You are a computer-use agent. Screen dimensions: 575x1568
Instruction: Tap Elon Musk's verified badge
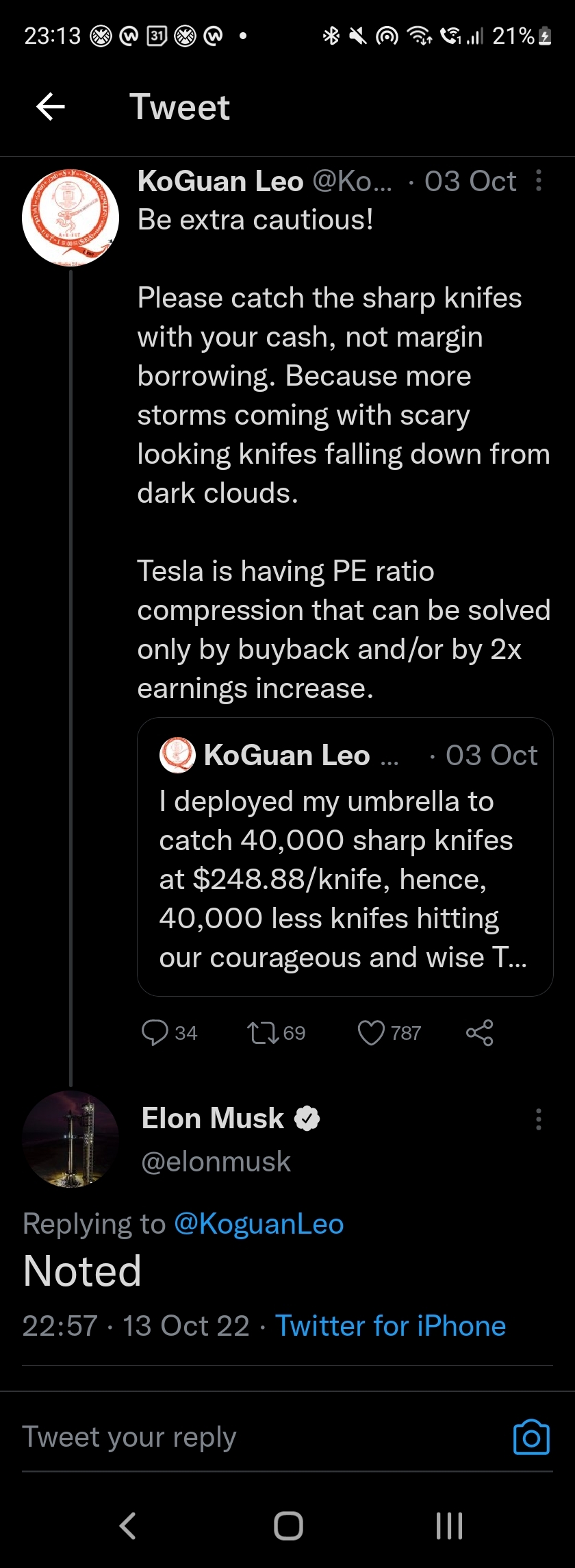click(307, 1119)
